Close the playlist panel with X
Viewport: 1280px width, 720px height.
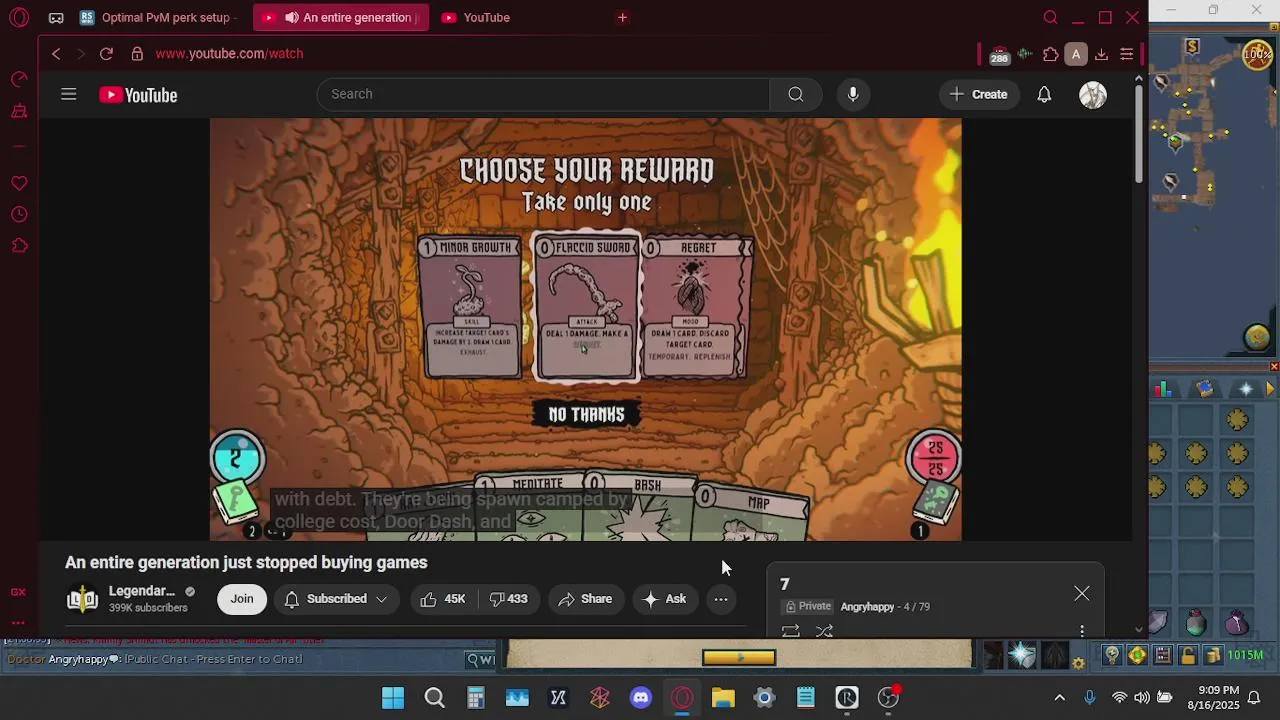1082,594
